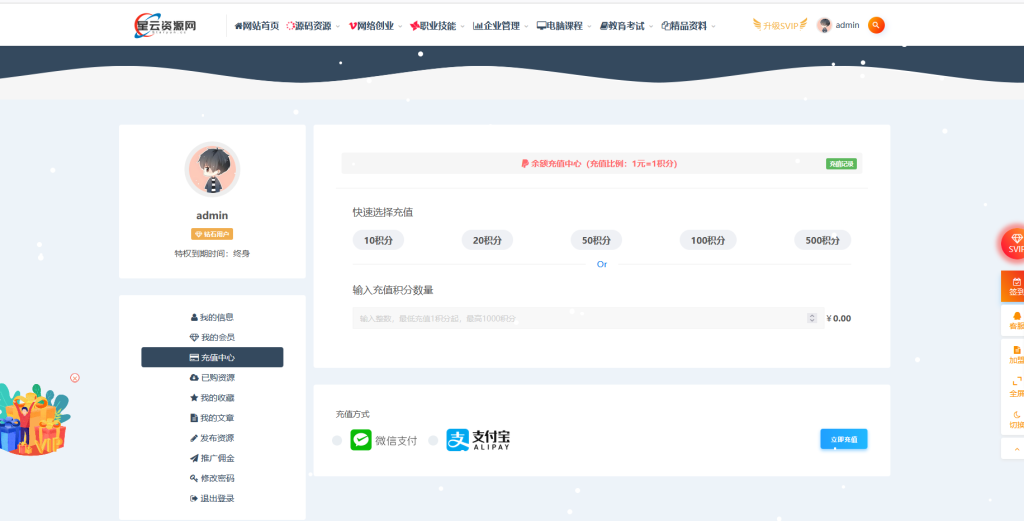Image resolution: width=1024 pixels, height=521 pixels.
Task: Click the 全屏 fullscreen icon
Action: point(1015,387)
